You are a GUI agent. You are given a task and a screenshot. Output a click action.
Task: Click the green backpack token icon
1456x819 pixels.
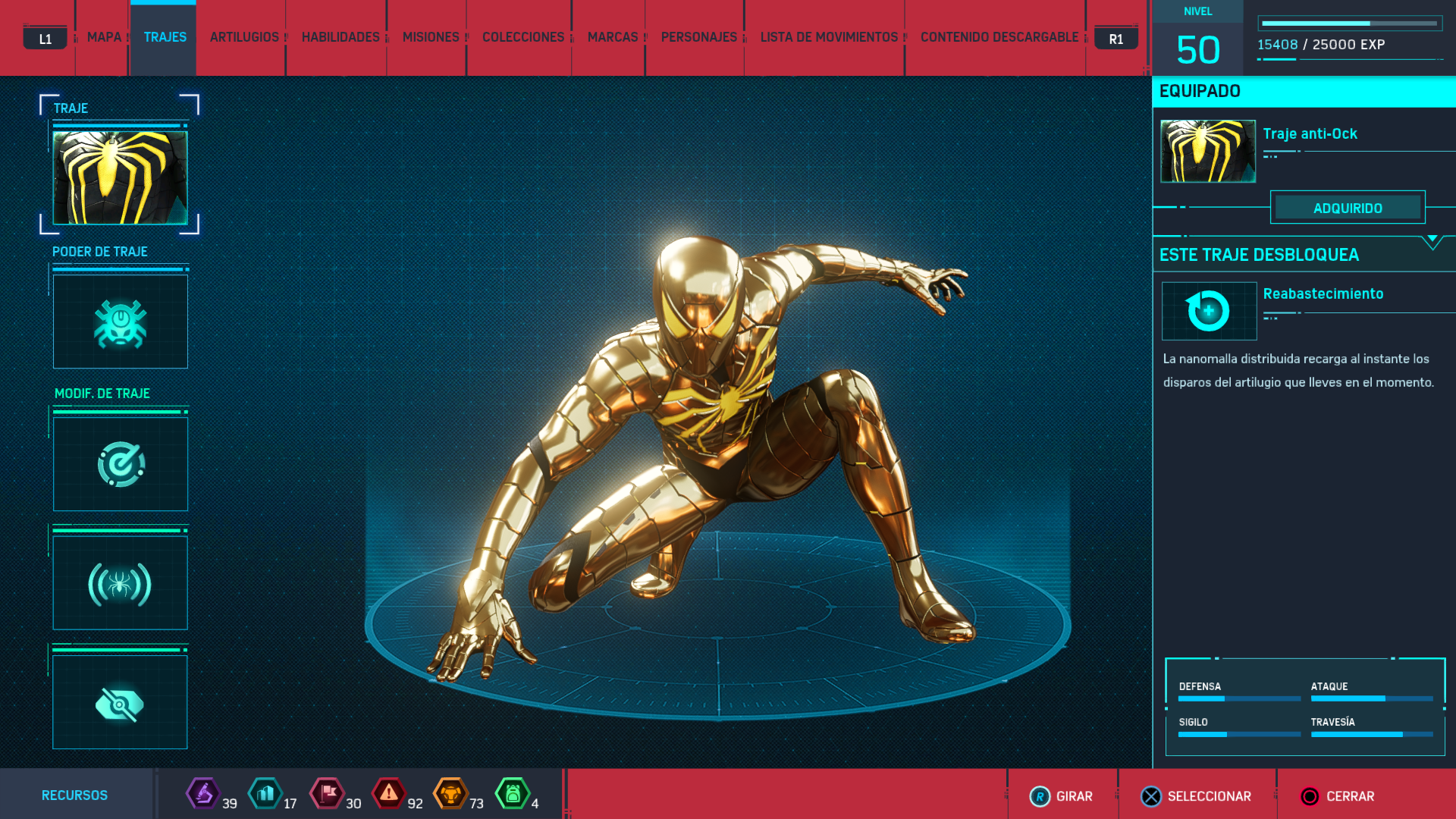click(x=513, y=794)
